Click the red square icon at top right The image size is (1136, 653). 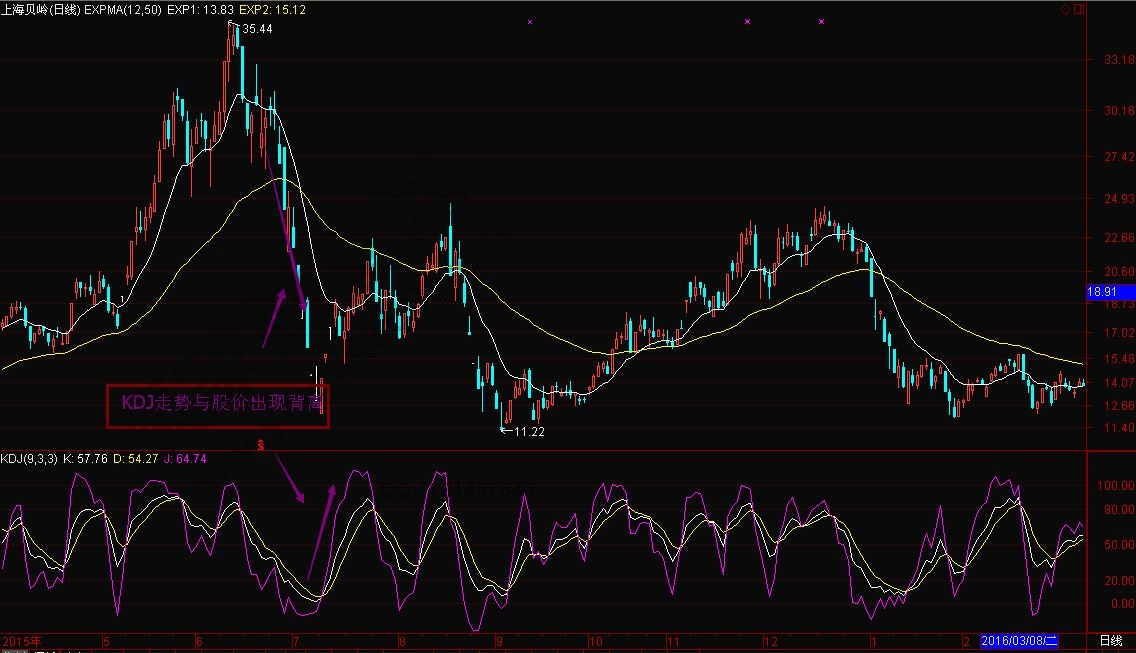click(x=1078, y=9)
